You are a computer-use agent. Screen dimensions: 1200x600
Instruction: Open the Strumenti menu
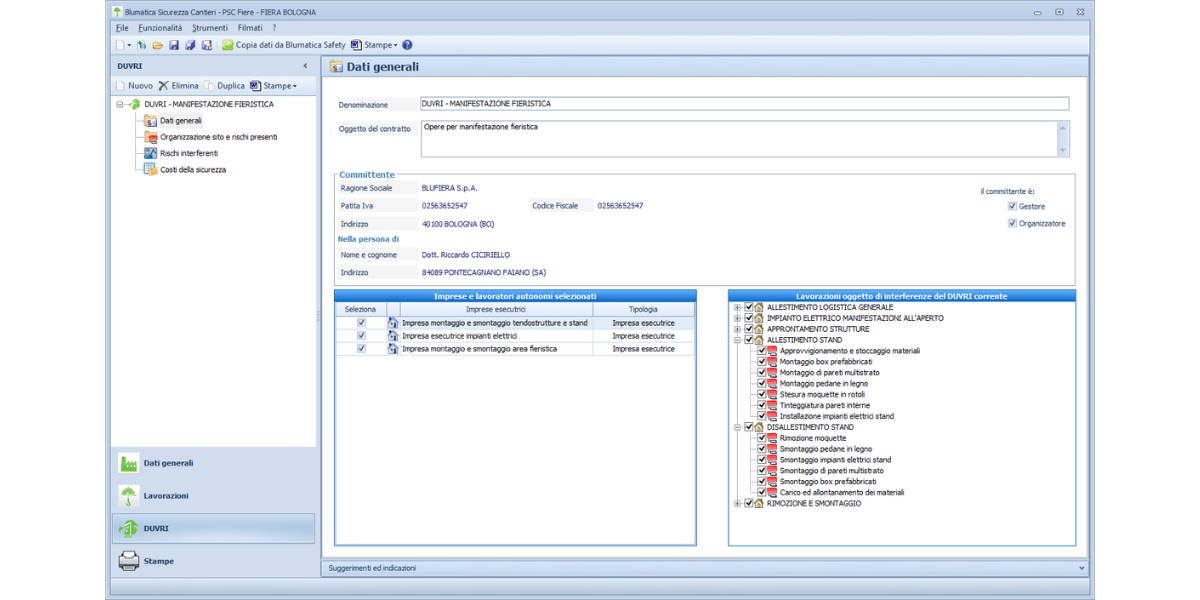210,28
